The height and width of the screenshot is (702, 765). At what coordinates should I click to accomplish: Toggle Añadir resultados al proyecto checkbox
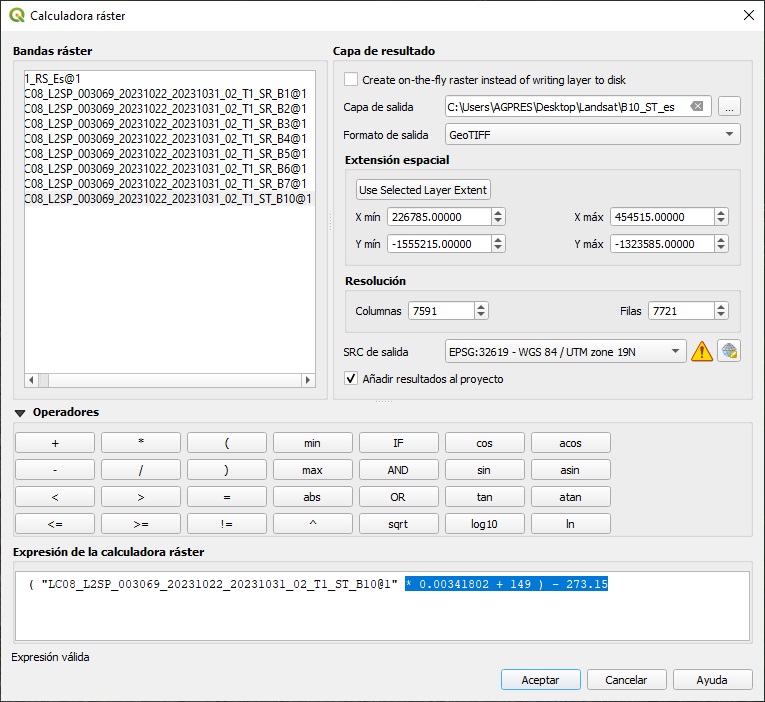[351, 379]
